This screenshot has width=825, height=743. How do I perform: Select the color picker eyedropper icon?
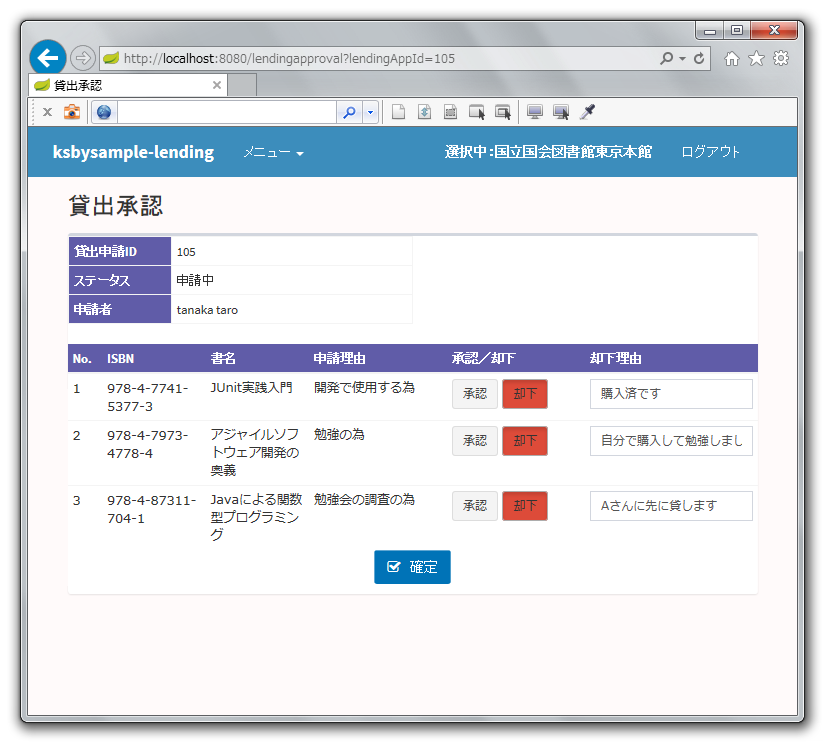click(x=587, y=112)
